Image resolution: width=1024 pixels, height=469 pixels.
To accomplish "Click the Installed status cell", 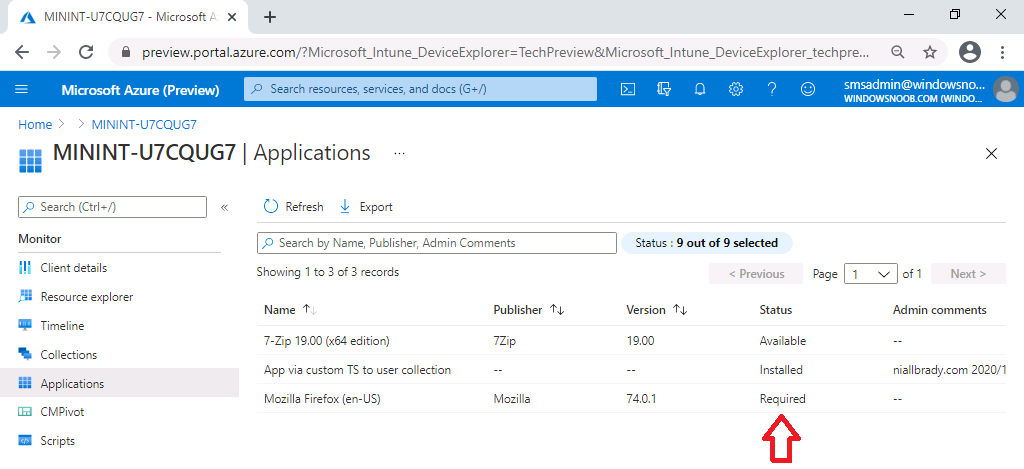I will pyautogui.click(x=781, y=370).
